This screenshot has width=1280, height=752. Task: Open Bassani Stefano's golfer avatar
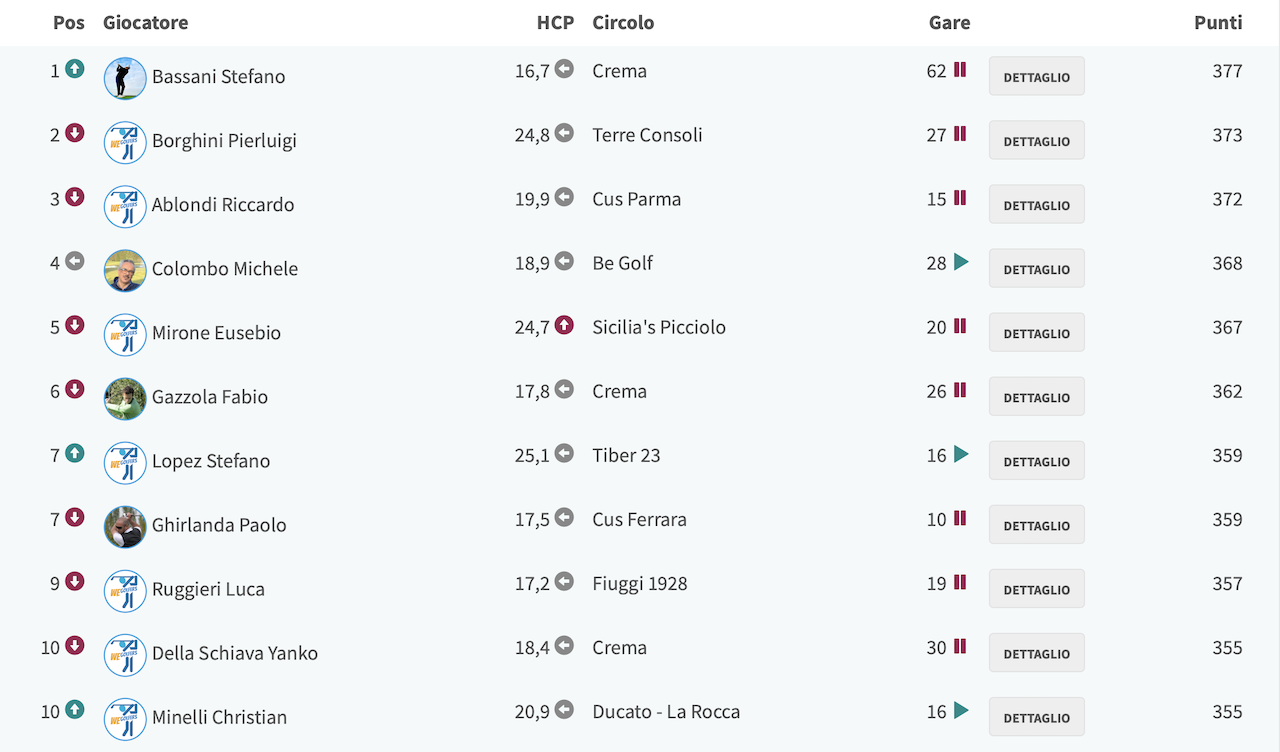125,77
